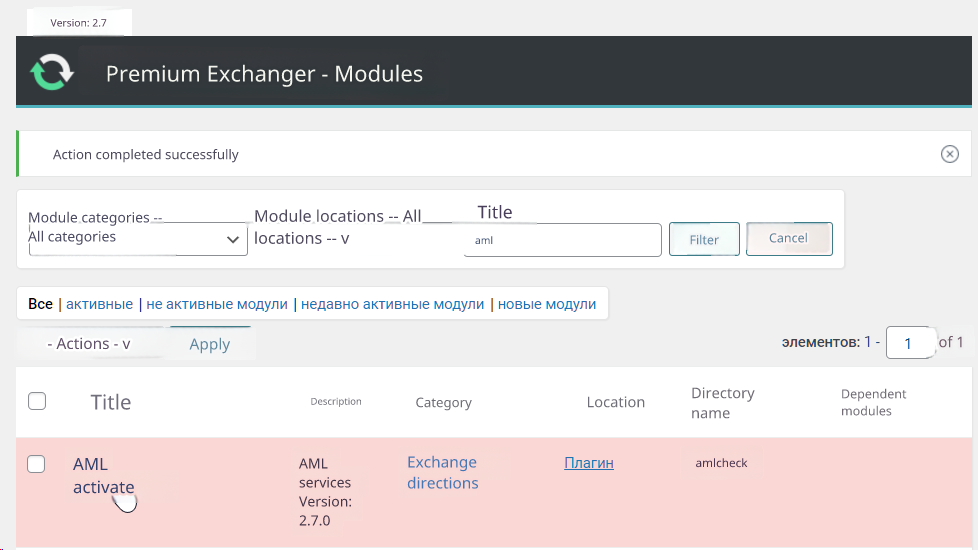Open the bulk Actions dropdown

pyautogui.click(x=90, y=344)
